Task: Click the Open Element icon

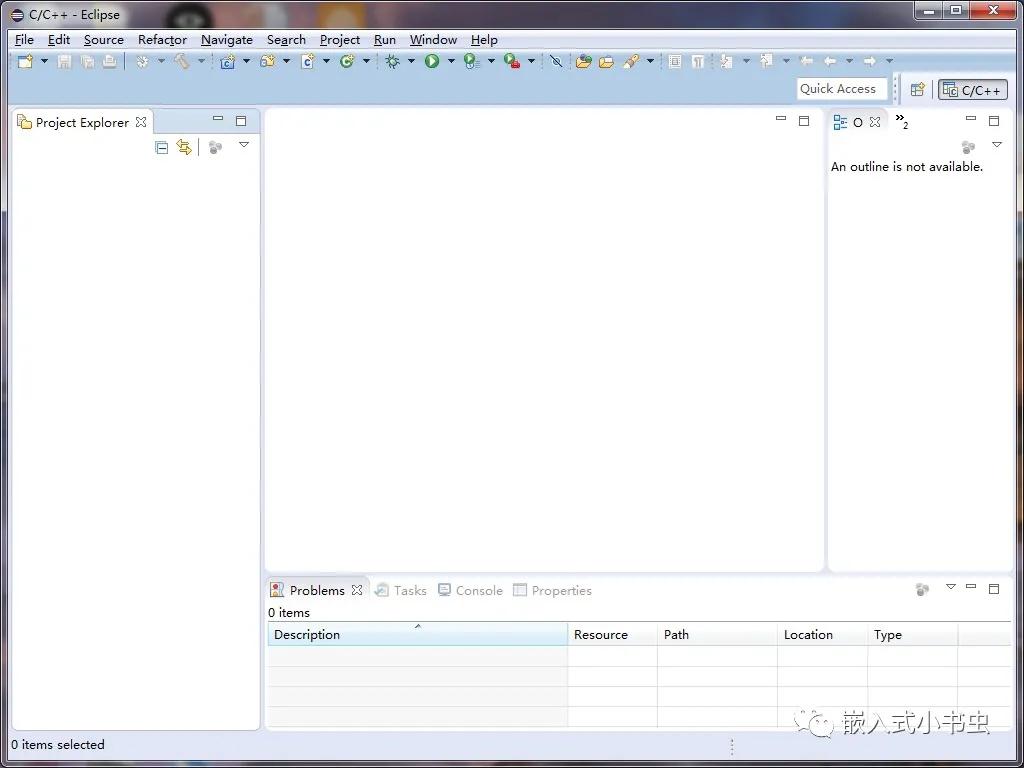Action: pyautogui.click(x=583, y=61)
